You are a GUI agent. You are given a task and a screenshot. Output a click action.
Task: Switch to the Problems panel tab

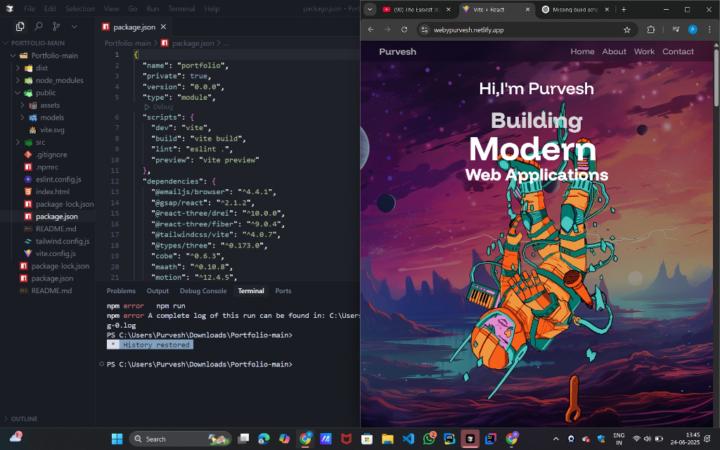coord(121,291)
